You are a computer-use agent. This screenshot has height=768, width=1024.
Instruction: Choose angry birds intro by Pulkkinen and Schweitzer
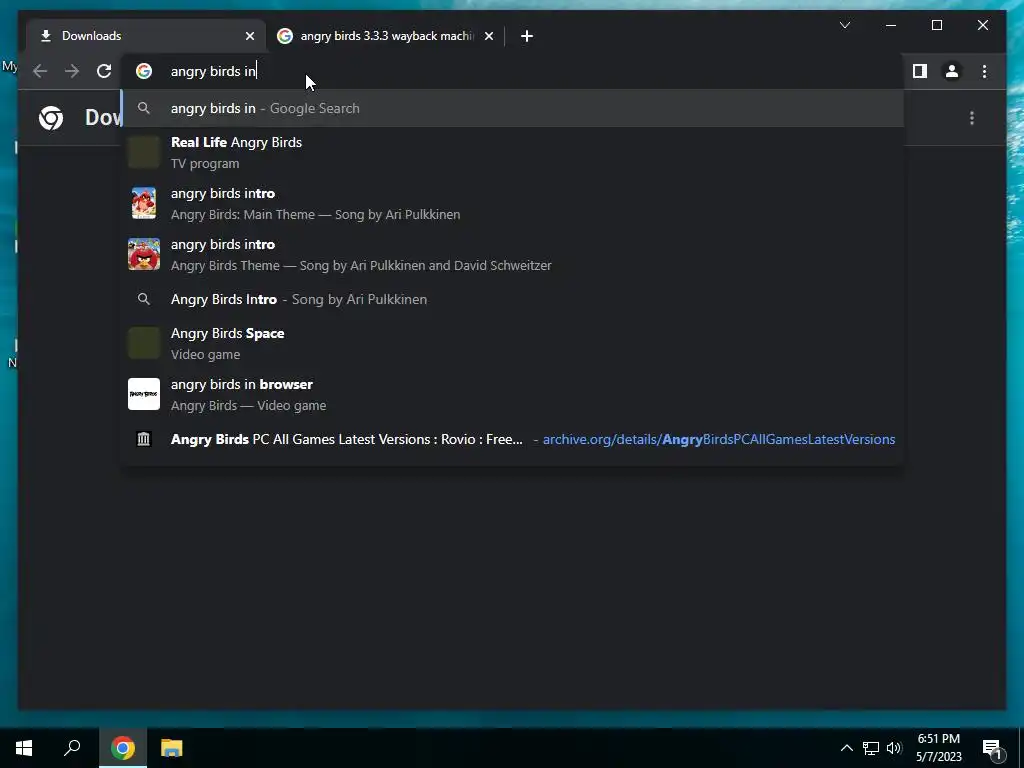pos(513,254)
